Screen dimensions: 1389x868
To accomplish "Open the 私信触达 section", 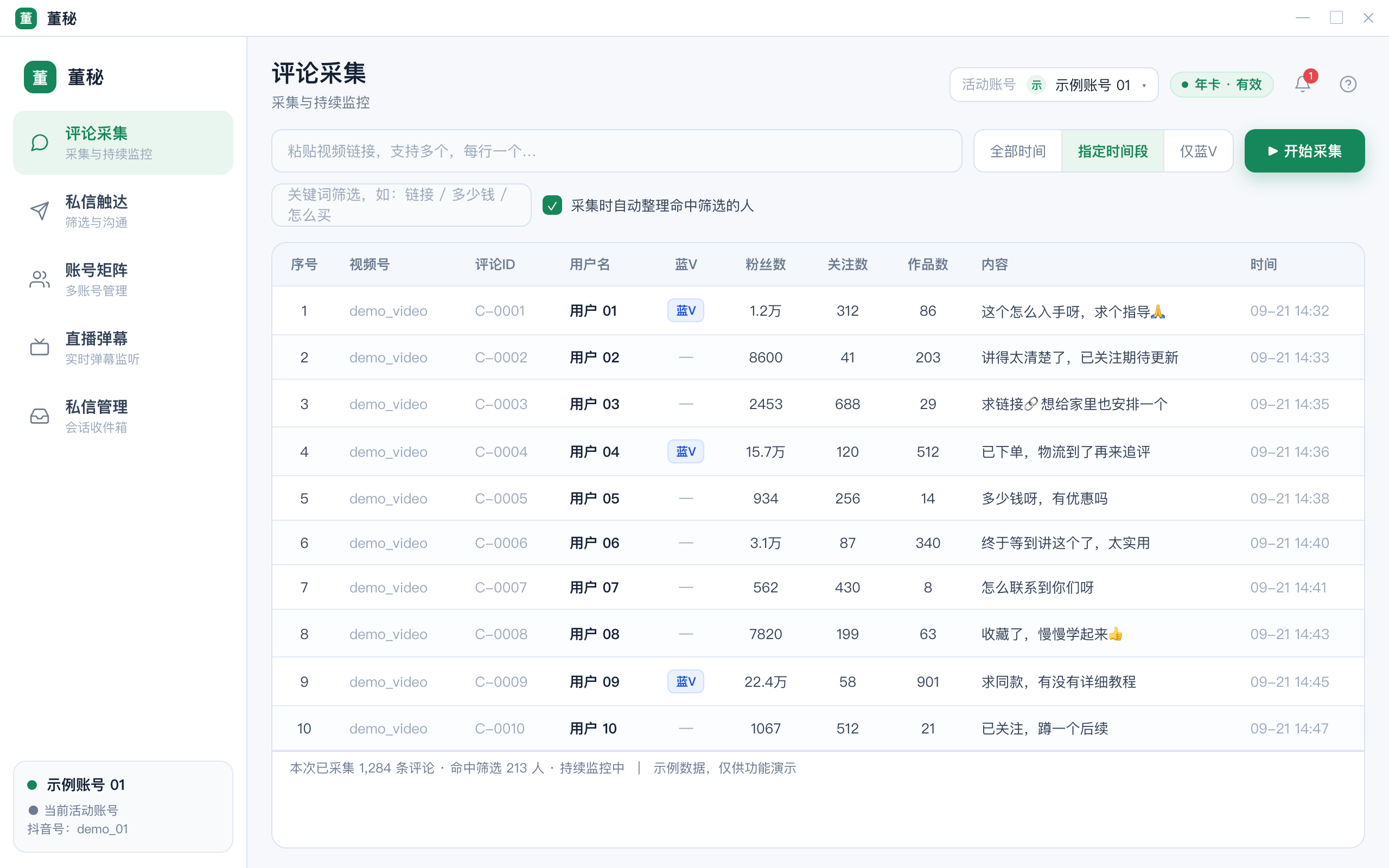I will point(123,210).
